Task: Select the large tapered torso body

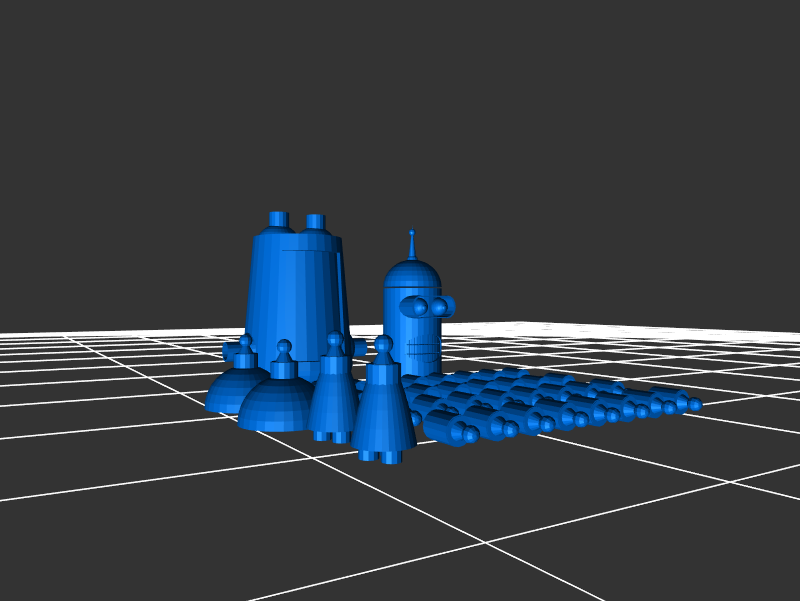Action: (x=295, y=290)
